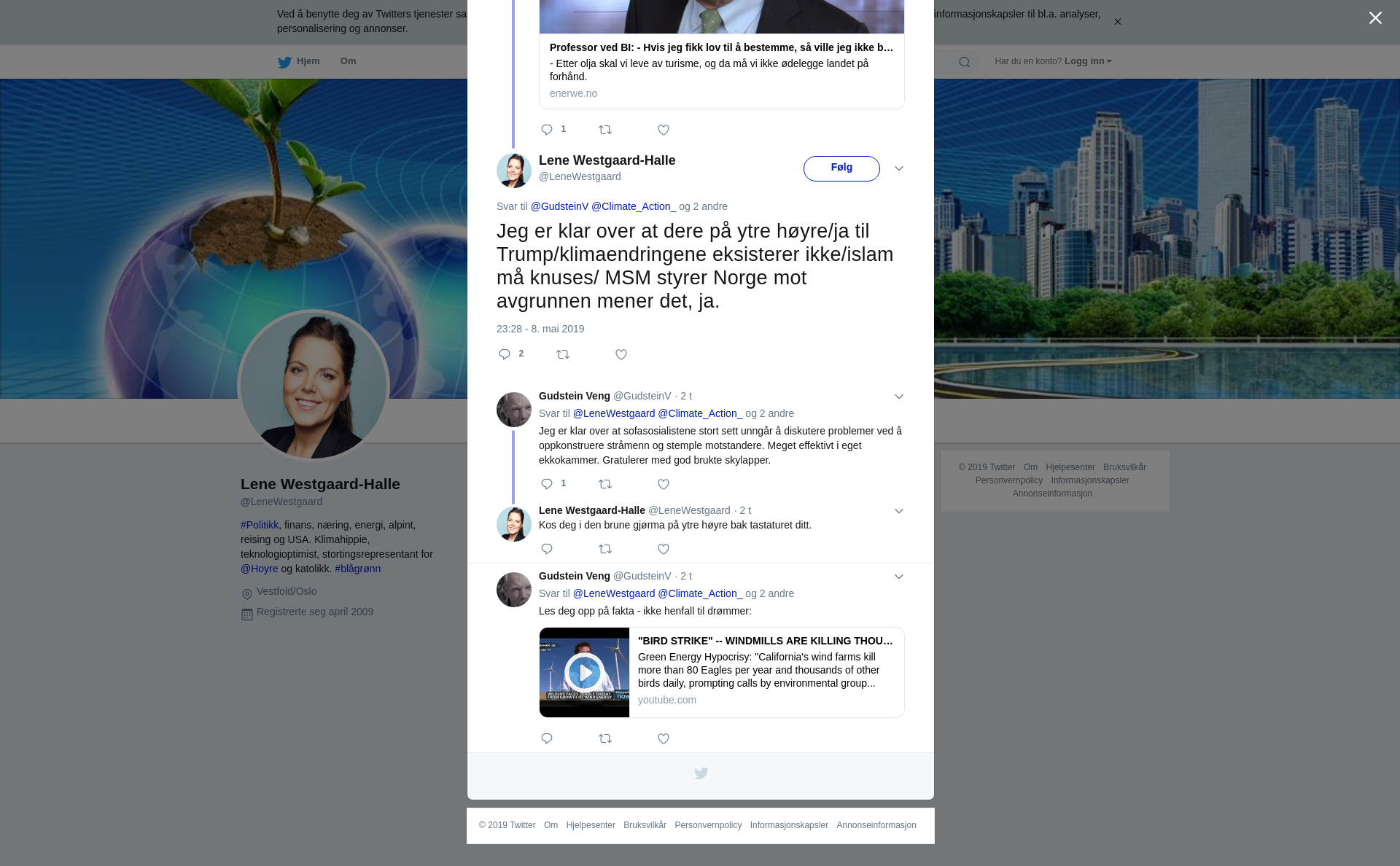Like the 'Kos deg i den brune gjørma' tweet

(664, 549)
